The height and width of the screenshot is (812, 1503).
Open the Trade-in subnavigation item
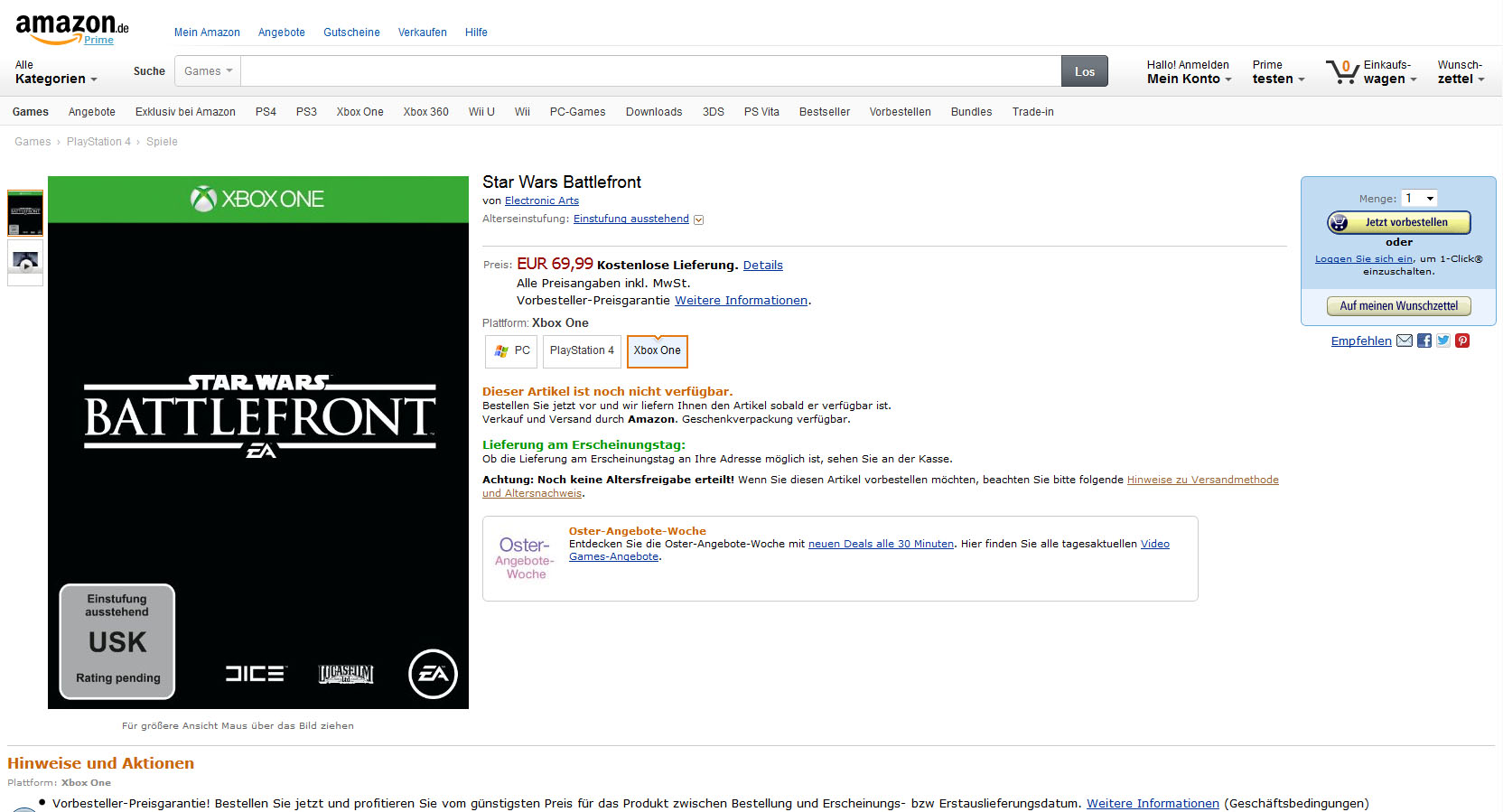(1033, 112)
